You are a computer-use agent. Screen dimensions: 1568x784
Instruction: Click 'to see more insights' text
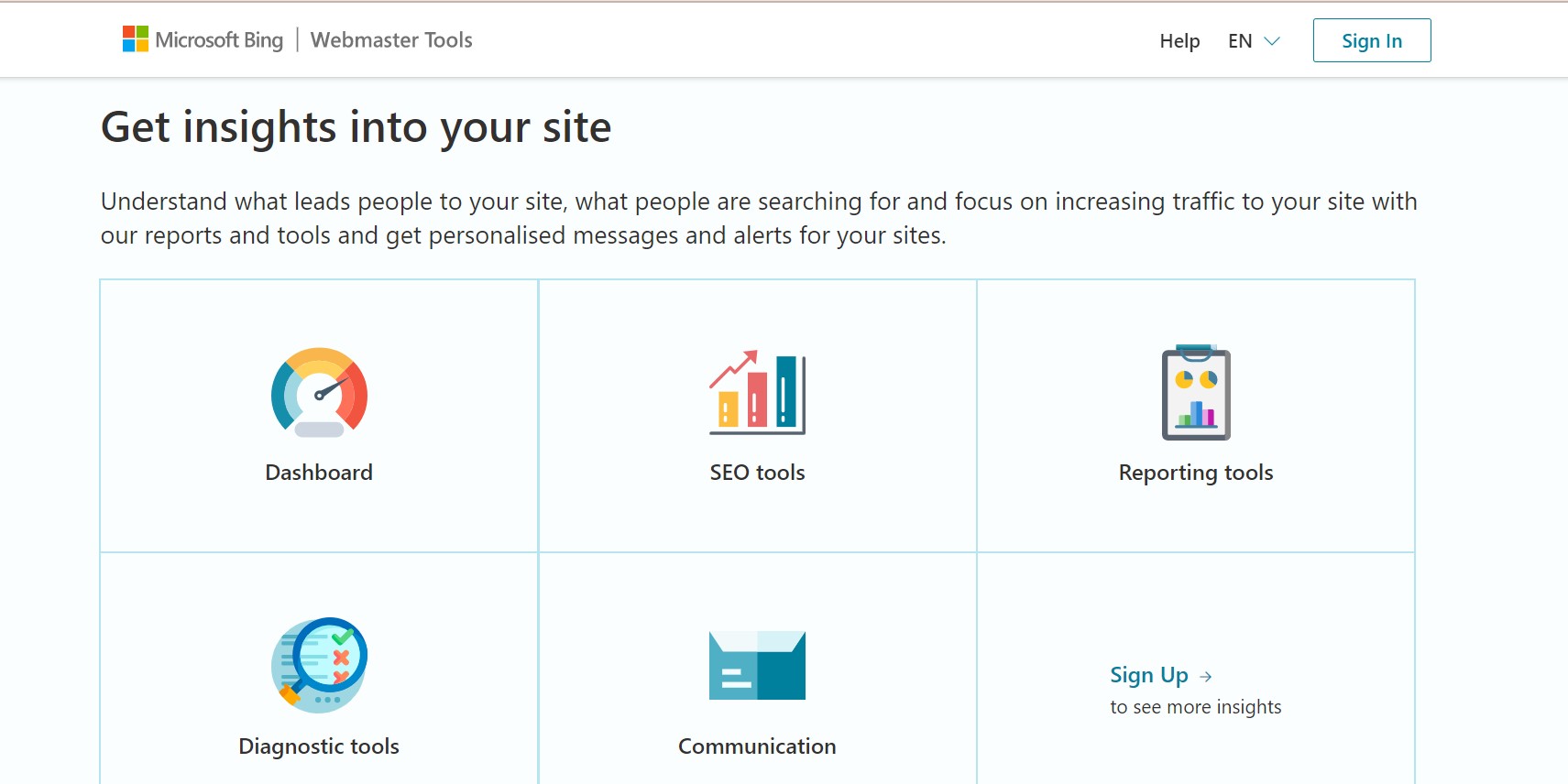point(1196,707)
